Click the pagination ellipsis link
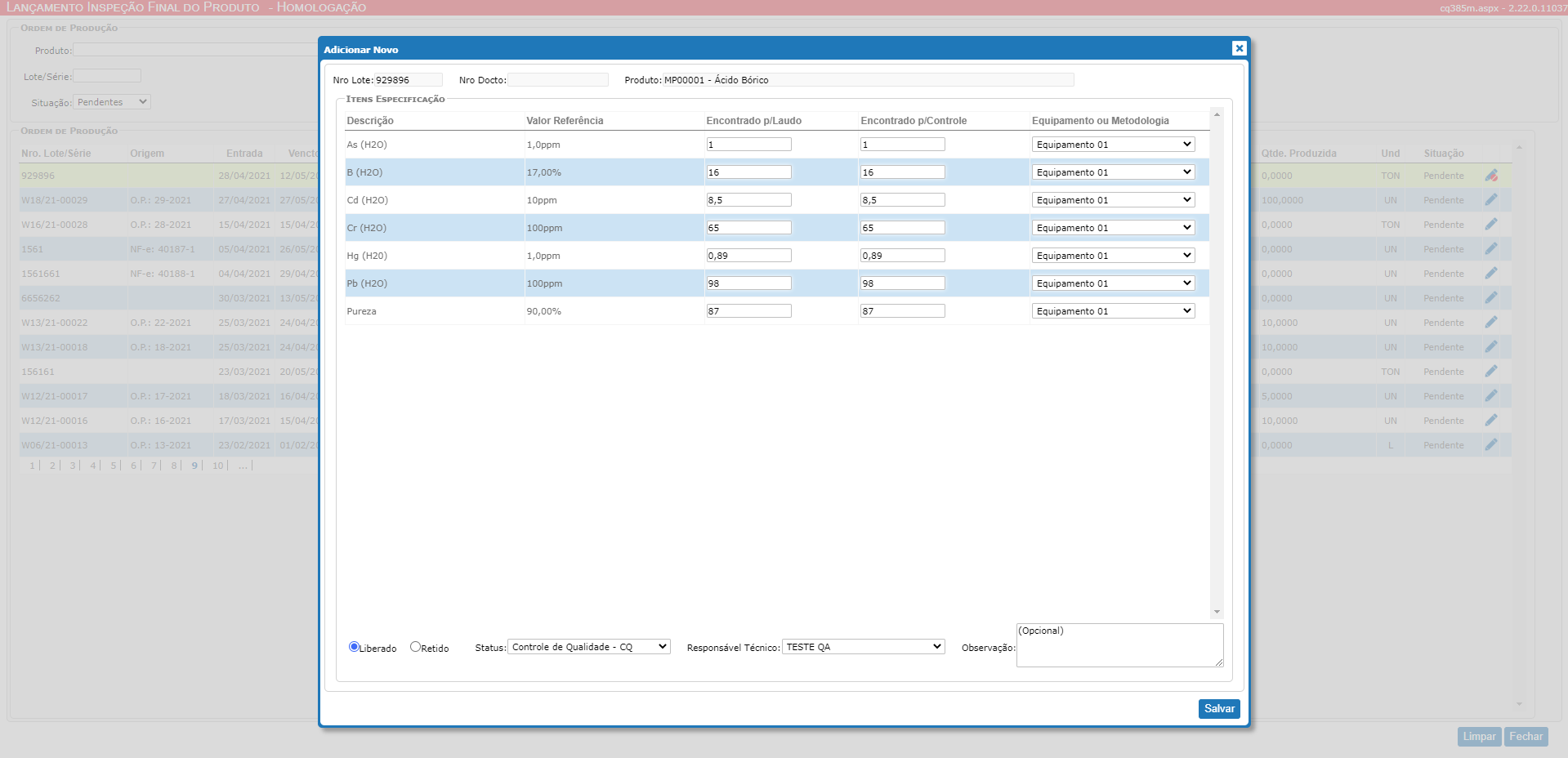The width and height of the screenshot is (1568, 758). tap(243, 466)
